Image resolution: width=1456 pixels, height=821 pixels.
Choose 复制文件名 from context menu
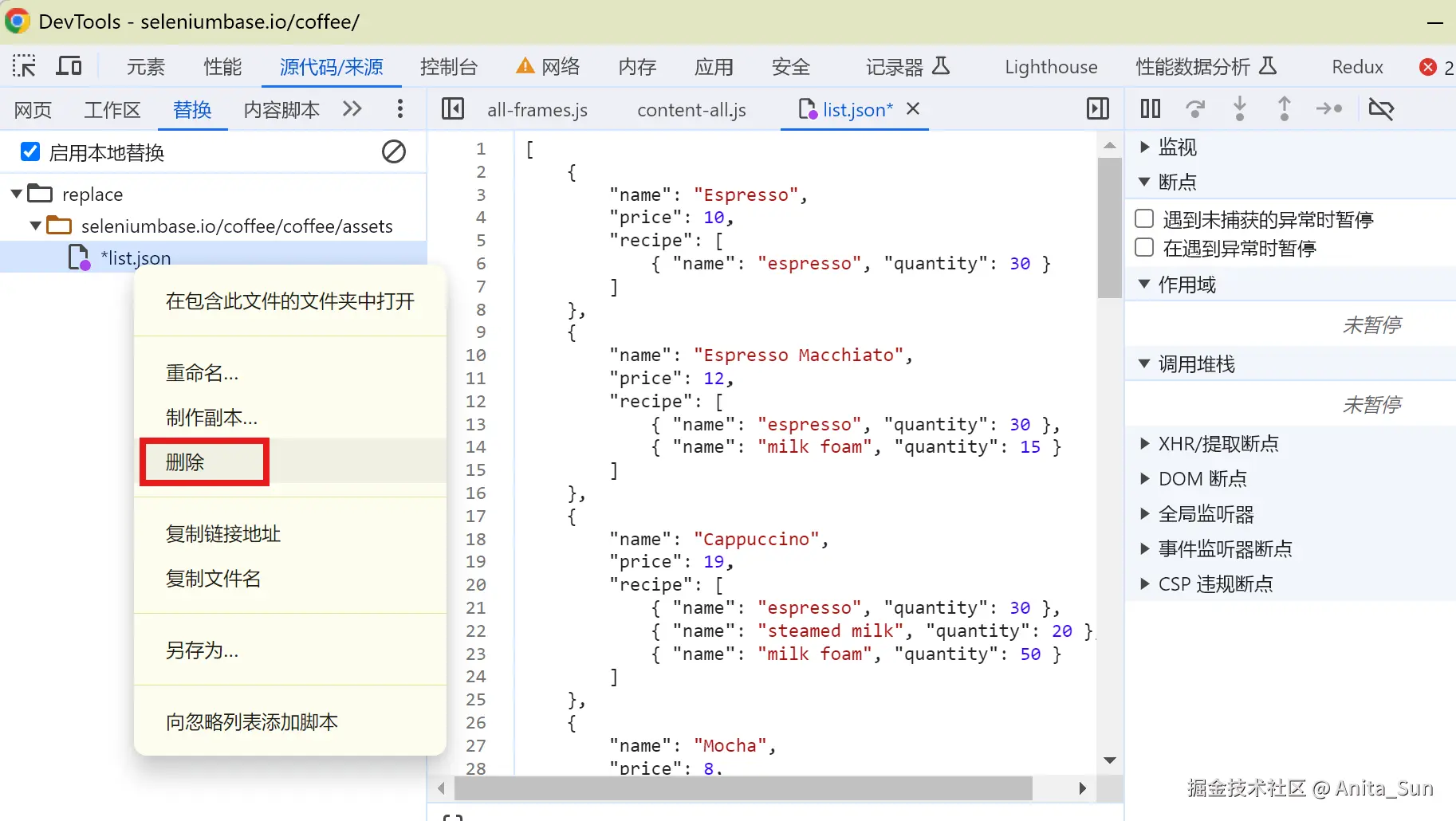[290, 578]
